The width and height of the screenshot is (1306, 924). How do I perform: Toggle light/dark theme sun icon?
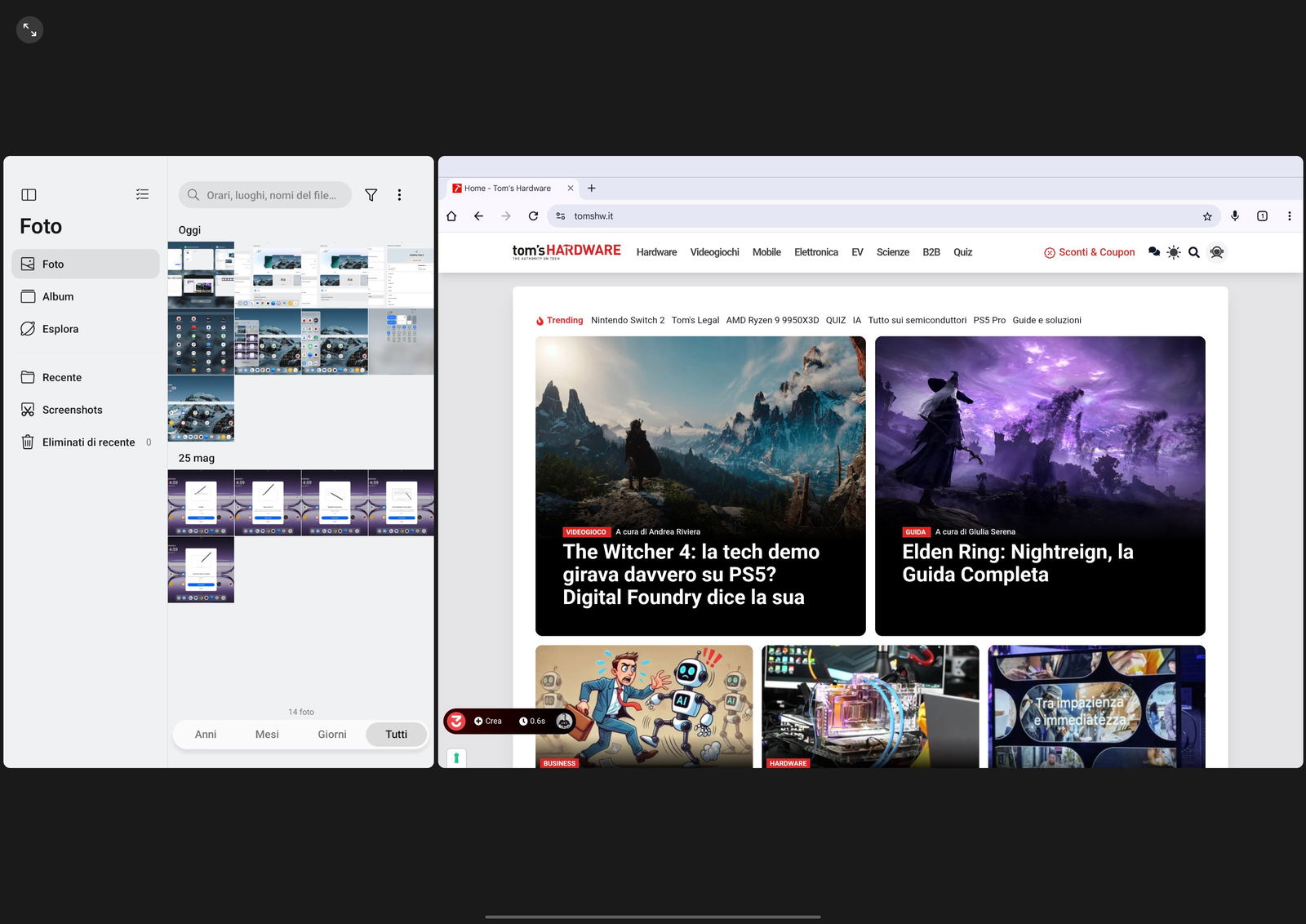(1174, 252)
